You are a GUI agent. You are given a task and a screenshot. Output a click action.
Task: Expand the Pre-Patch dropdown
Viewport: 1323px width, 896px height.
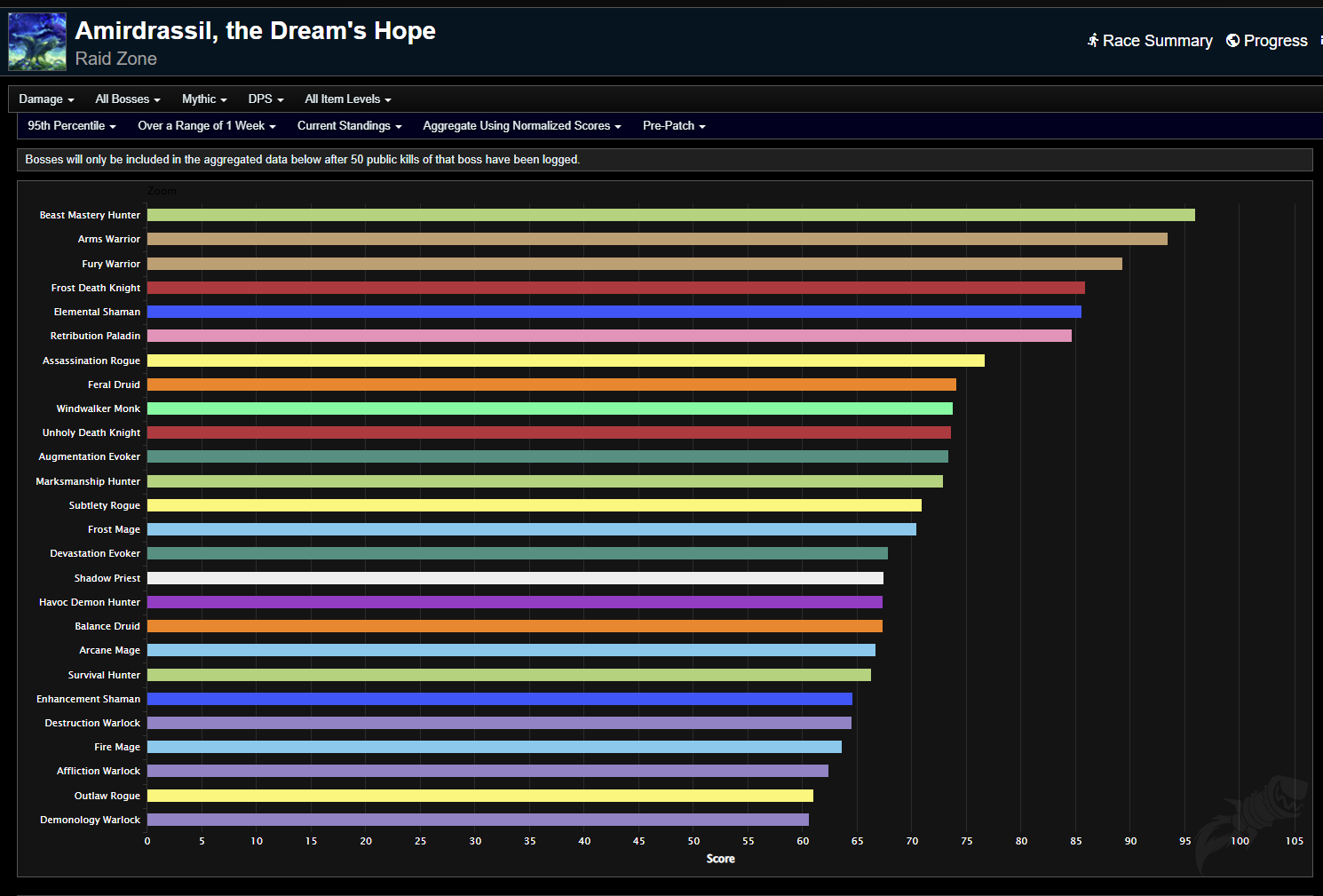(x=673, y=125)
